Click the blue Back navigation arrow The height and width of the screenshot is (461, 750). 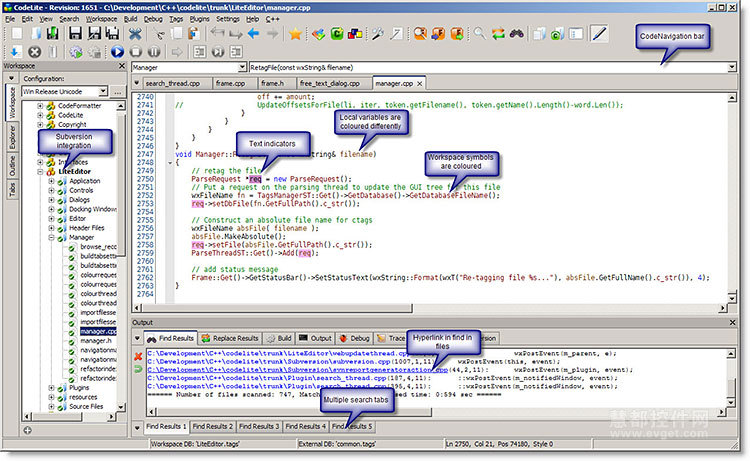coord(254,33)
